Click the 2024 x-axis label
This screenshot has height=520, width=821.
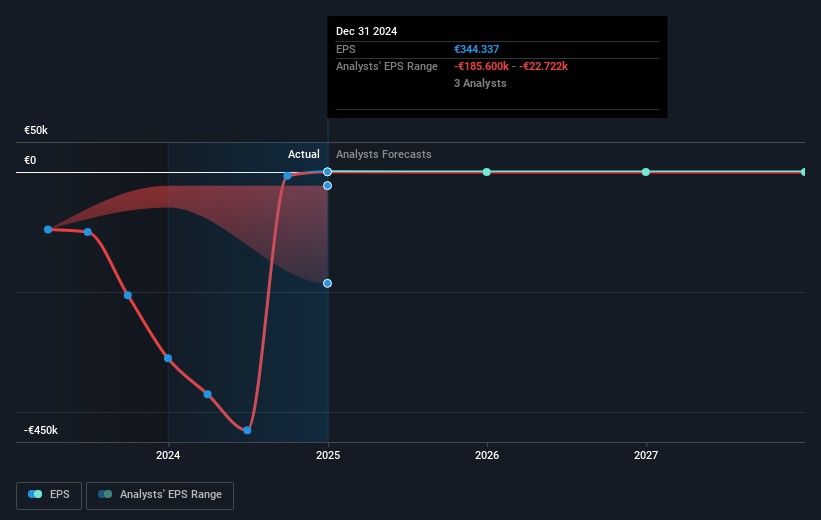click(168, 456)
